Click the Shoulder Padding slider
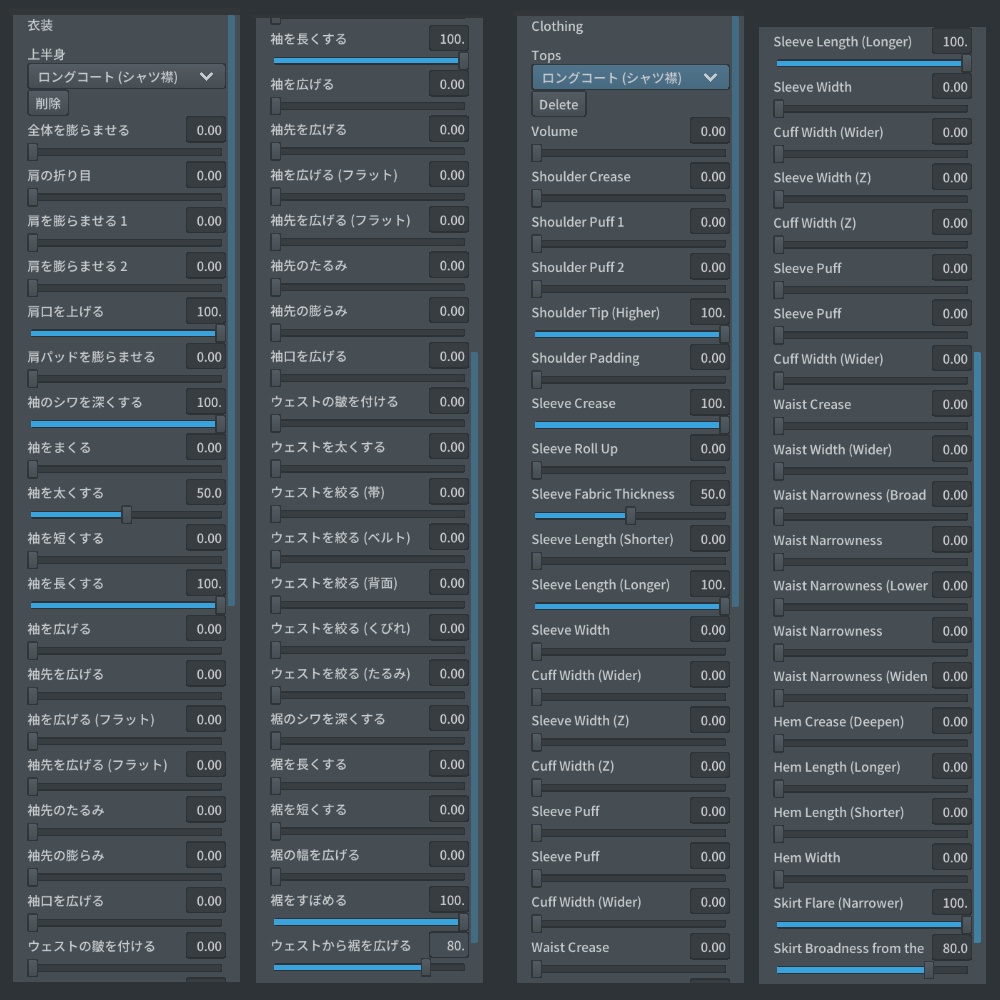The image size is (1000, 1000). pos(629,379)
